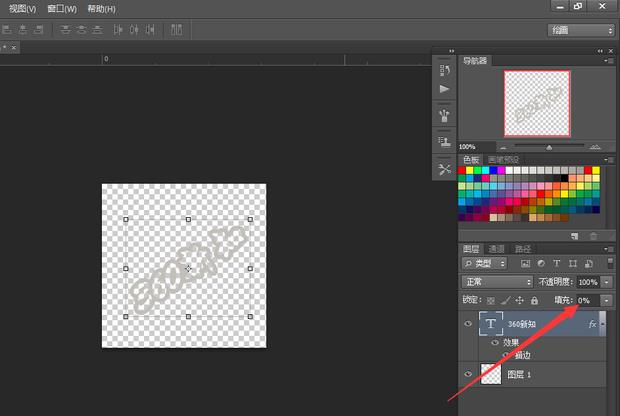Filter layers by adjustment layers icon
This screenshot has width=620, height=416.
coord(541,264)
